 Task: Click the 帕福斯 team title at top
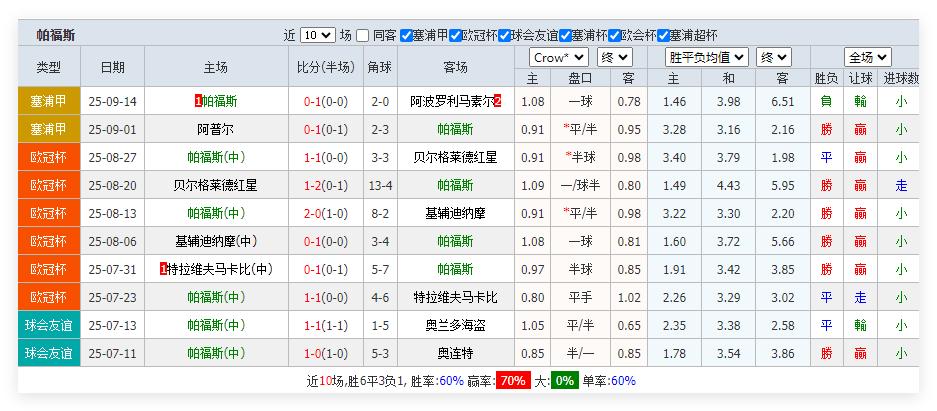(56, 35)
